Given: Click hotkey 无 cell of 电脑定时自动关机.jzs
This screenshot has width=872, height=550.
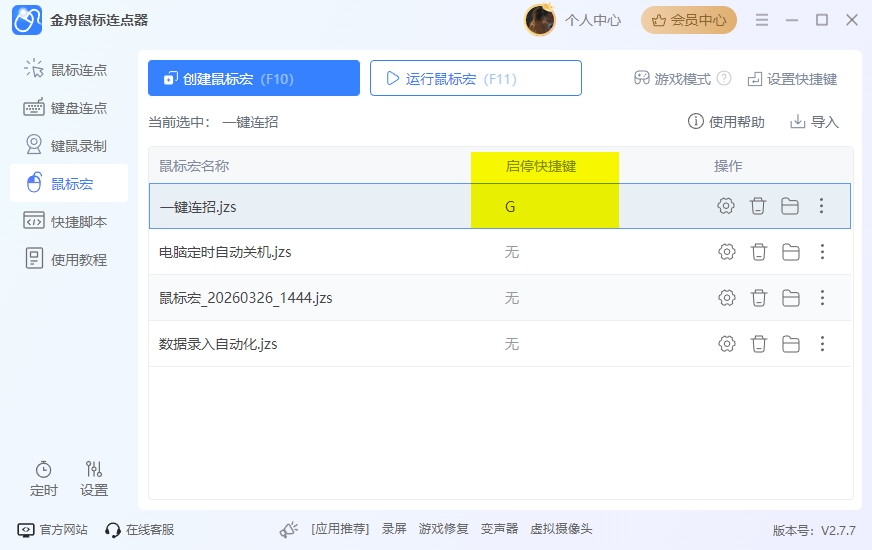Looking at the screenshot, I should pyautogui.click(x=512, y=252).
